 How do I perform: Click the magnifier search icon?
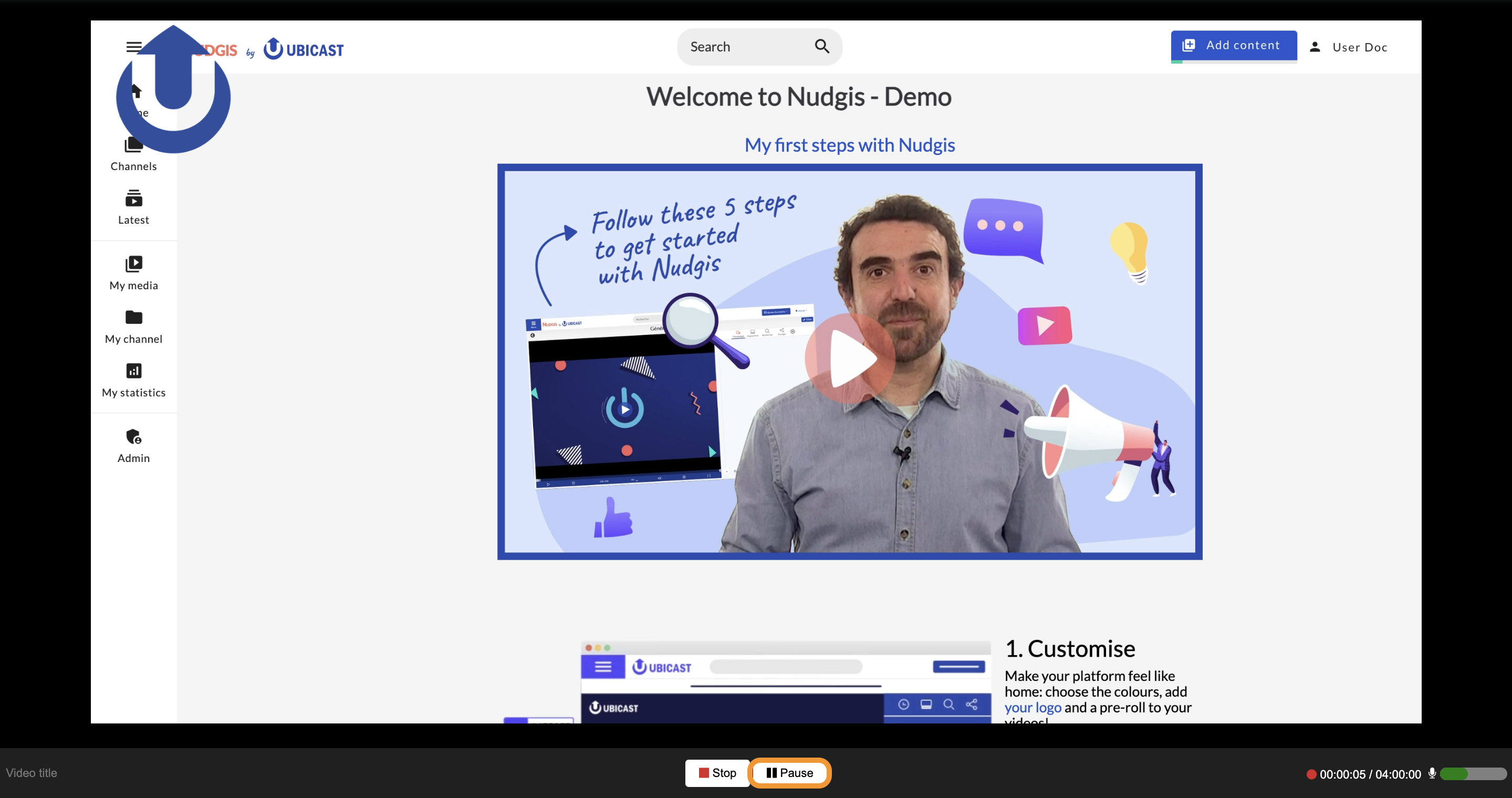tap(822, 46)
